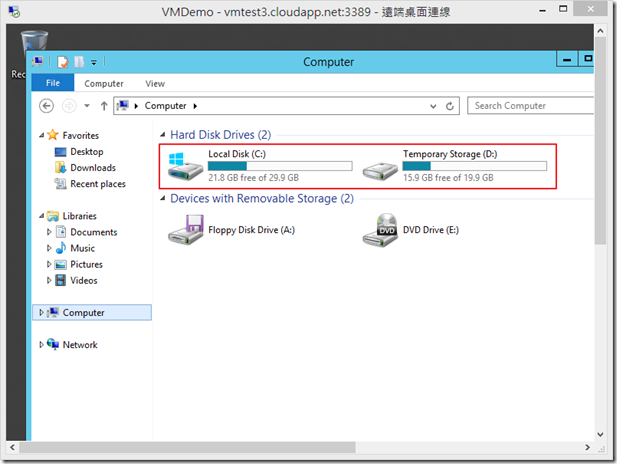This screenshot has width=617, height=464.
Task: Click the remote desktop horizontal scrollbar thumb
Action: pyautogui.click(x=187, y=447)
